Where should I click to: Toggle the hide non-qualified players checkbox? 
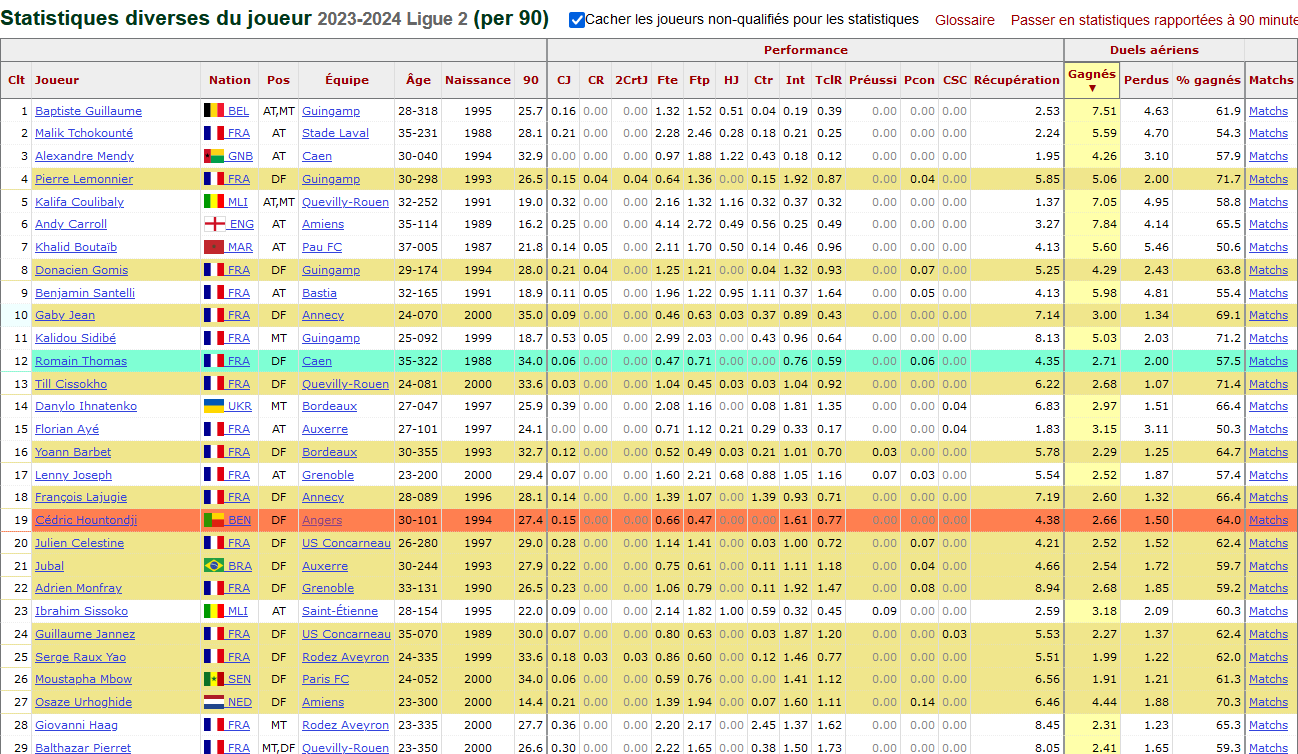(577, 20)
